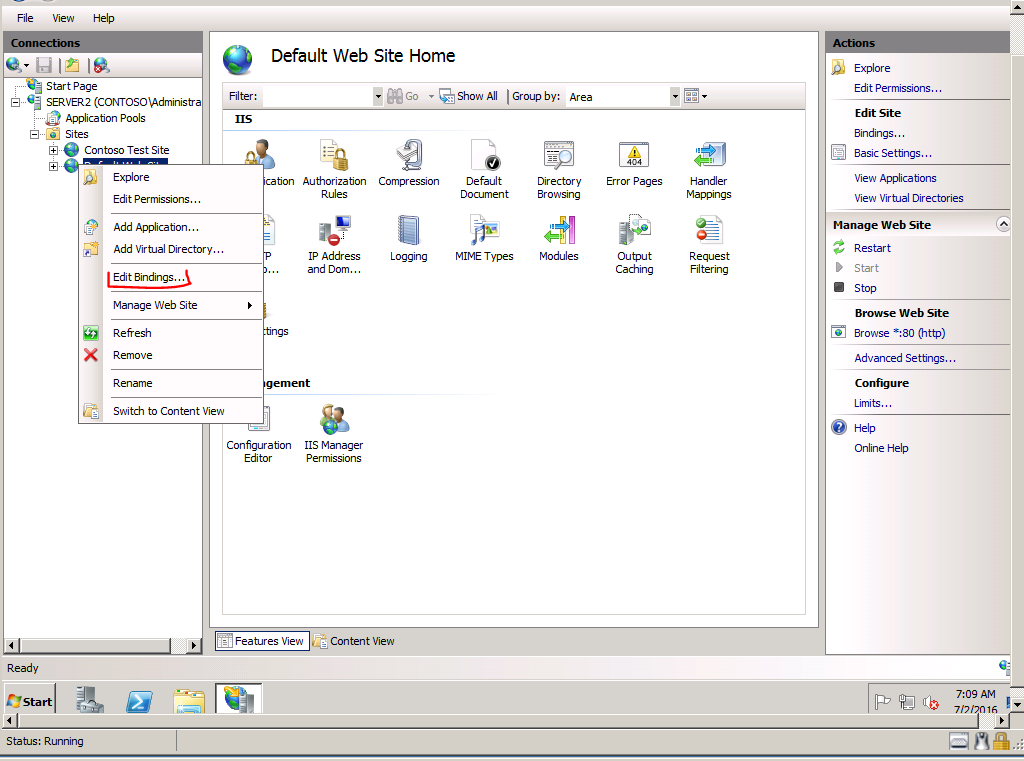Collapse the Sites tree node

click(34, 134)
